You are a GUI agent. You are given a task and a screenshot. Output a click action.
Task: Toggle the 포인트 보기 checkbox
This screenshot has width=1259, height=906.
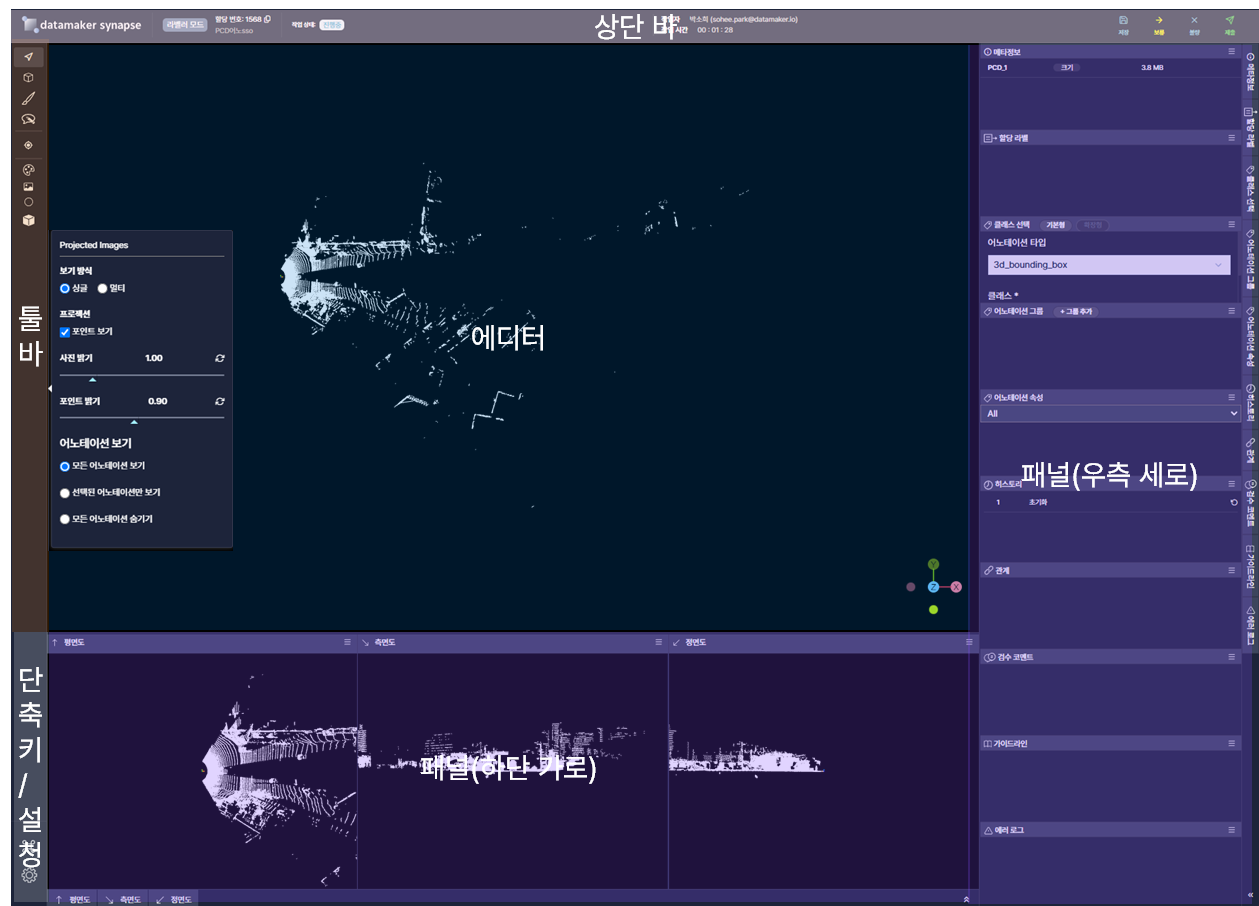click(x=65, y=331)
